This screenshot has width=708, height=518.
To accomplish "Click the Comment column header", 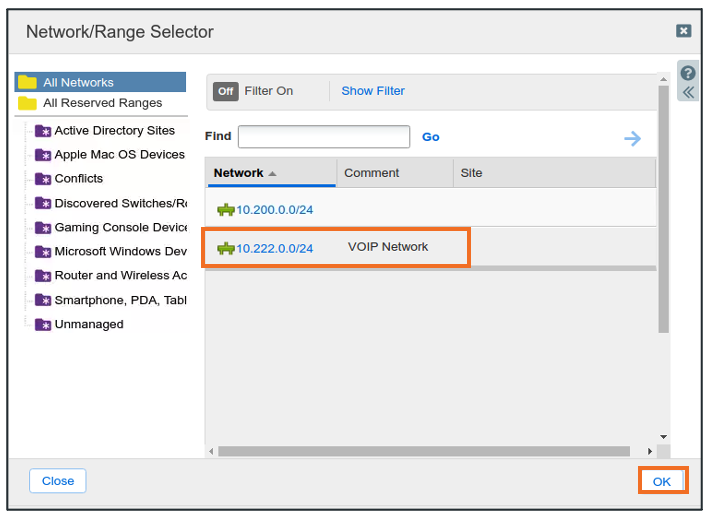I will 372,173.
